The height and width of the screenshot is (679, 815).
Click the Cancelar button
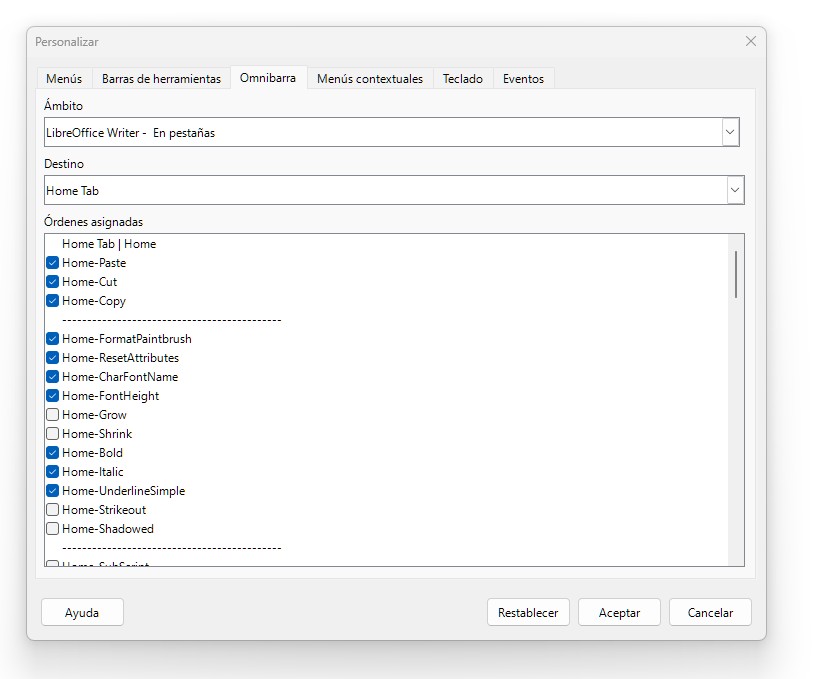click(x=710, y=613)
